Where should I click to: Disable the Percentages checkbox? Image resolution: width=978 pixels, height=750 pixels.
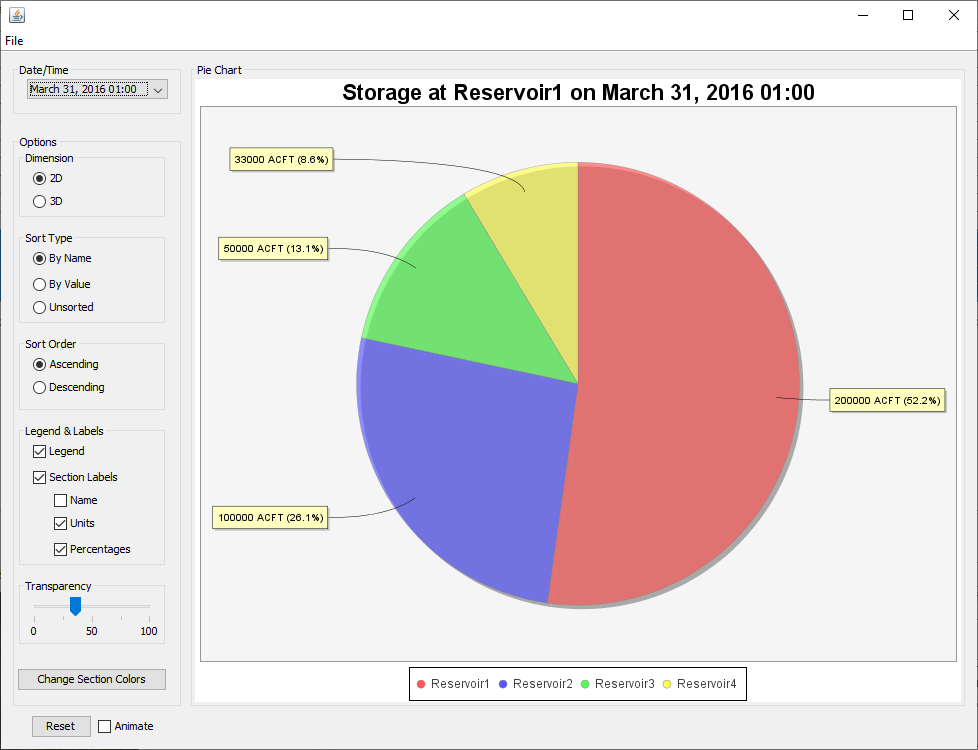pos(61,549)
